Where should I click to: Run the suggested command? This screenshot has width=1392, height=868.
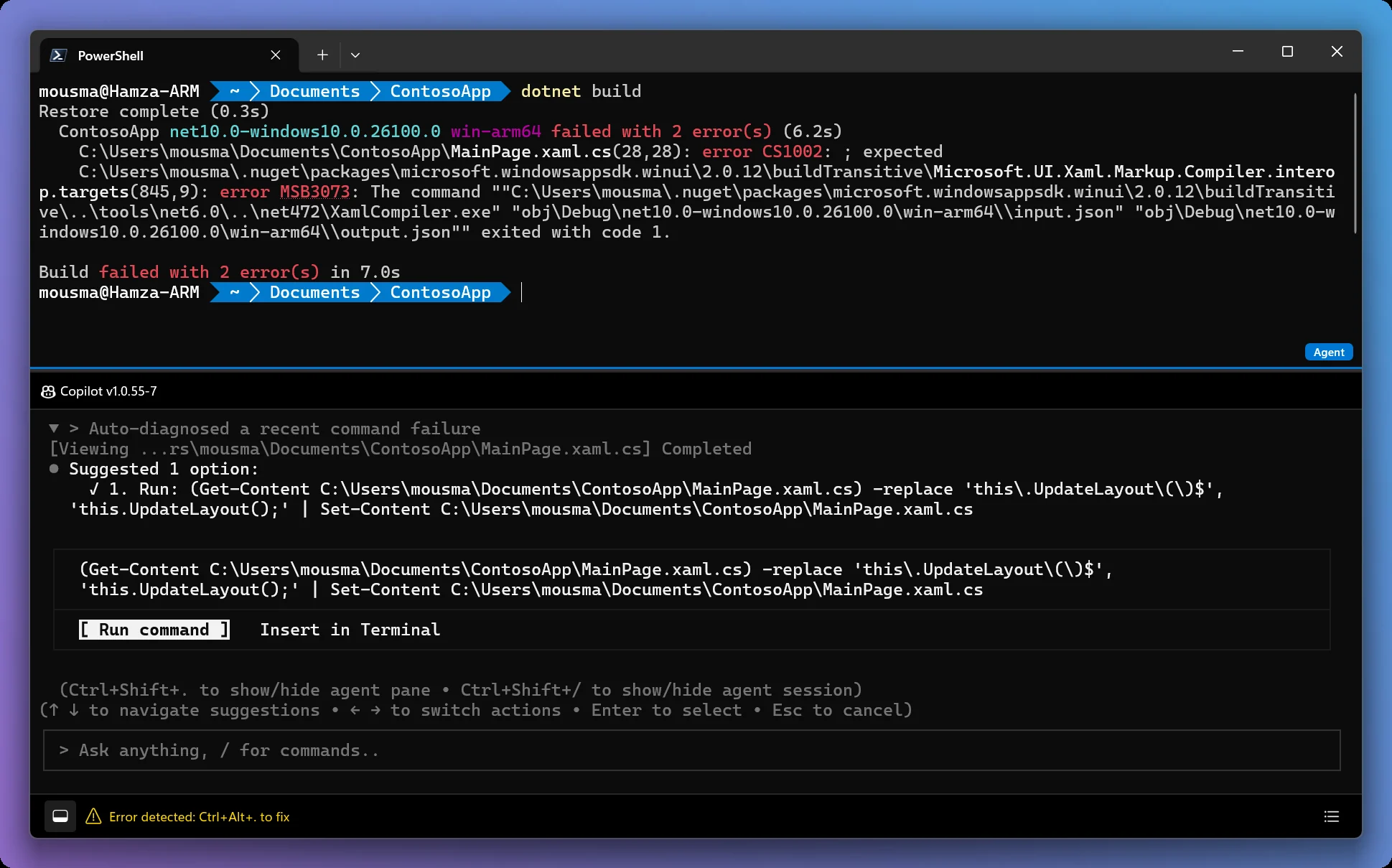point(154,630)
